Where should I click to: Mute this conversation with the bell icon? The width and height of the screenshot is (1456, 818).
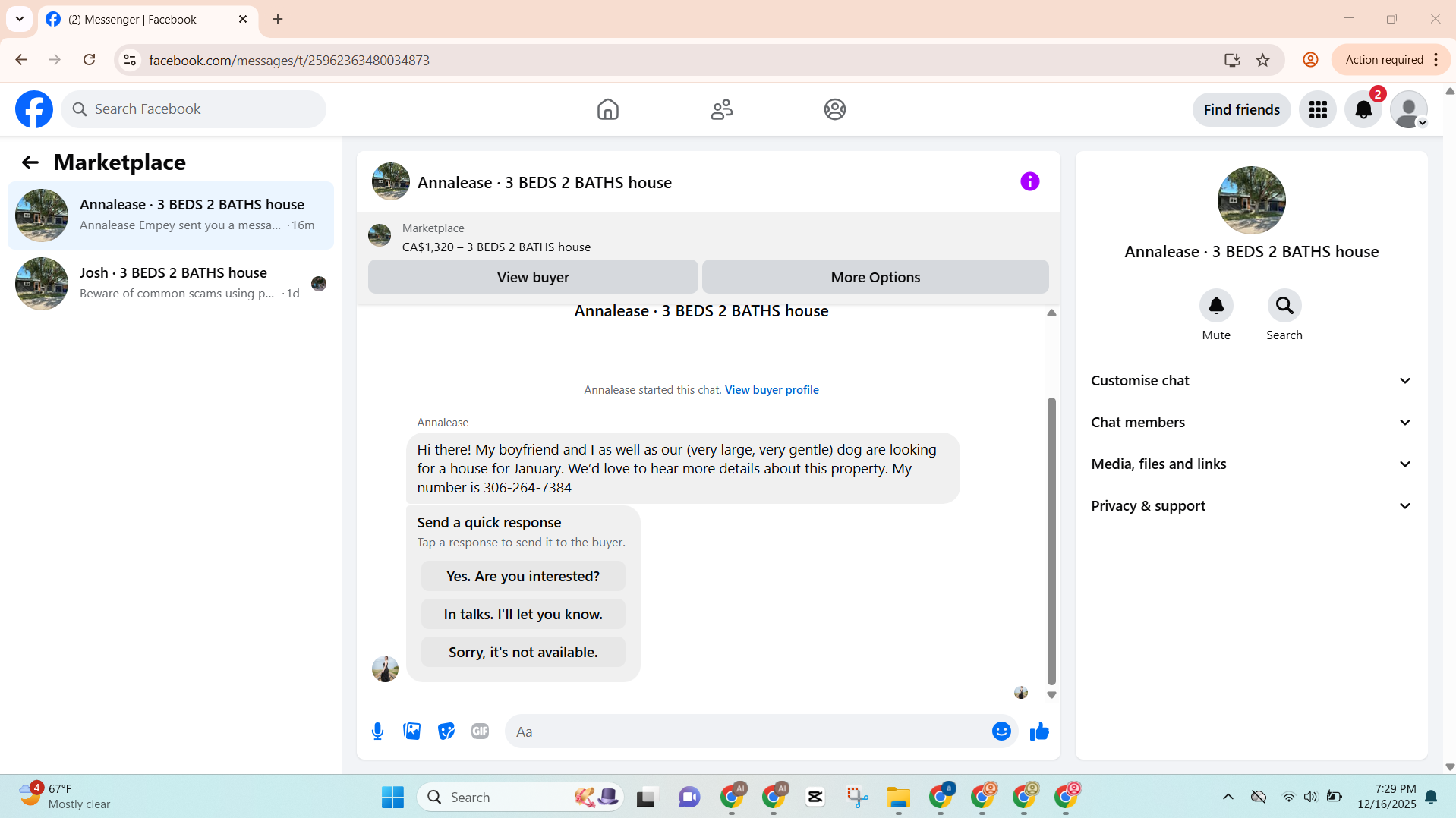pos(1216,306)
